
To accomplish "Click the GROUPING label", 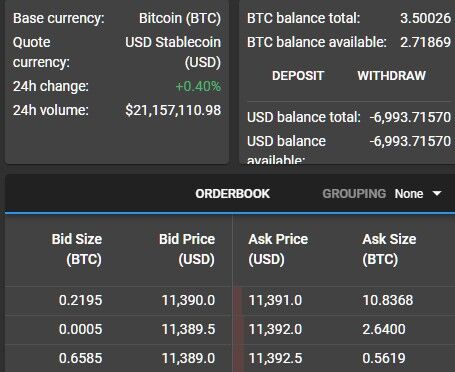I will tap(354, 194).
